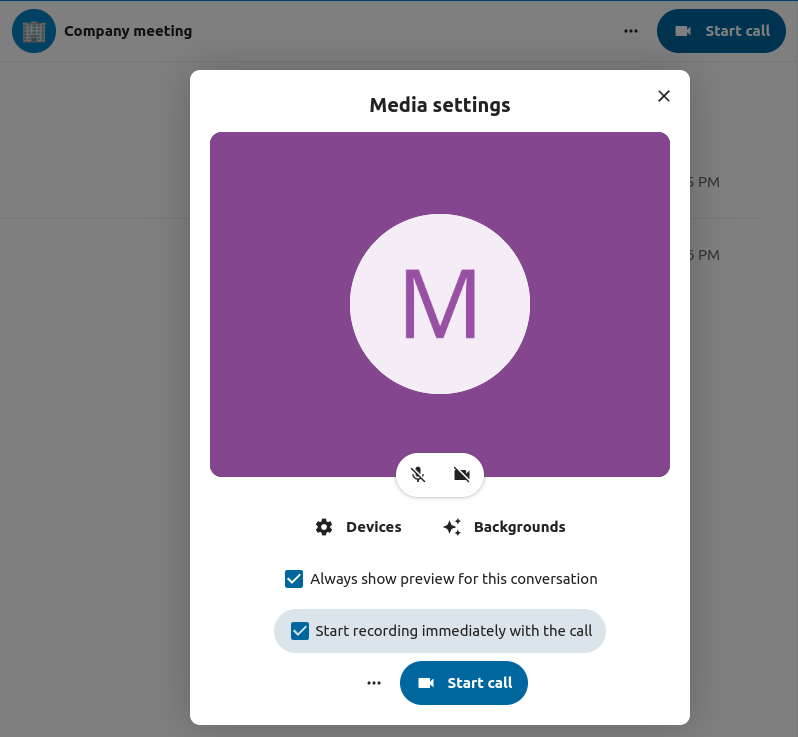Expand the Devices settings section
The image size is (798, 737).
373,527
